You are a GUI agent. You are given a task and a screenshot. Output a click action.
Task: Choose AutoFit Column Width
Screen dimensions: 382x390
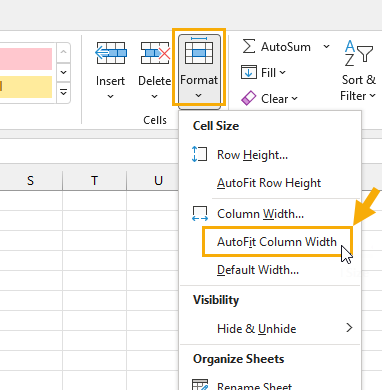[277, 242]
